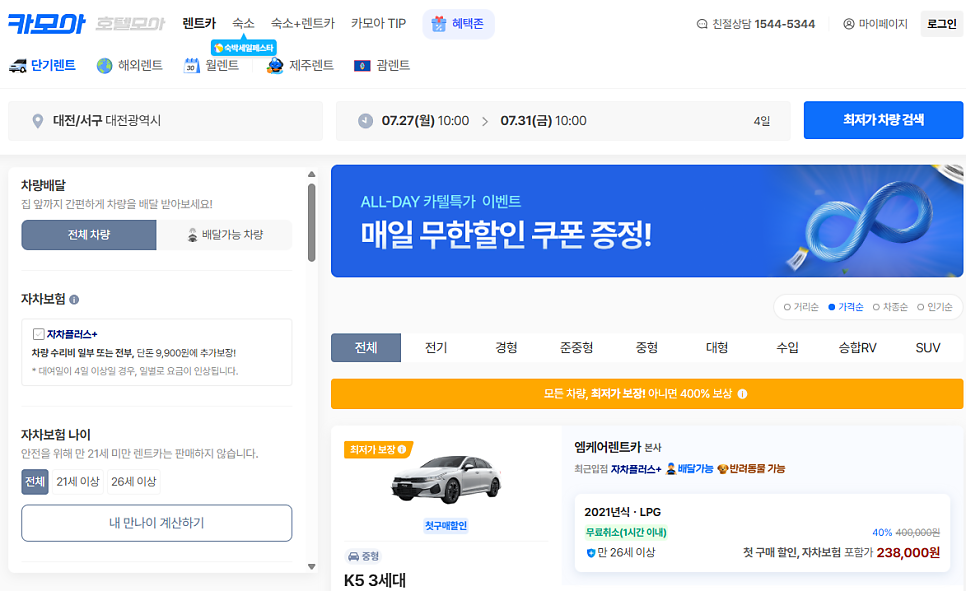The width and height of the screenshot is (966, 591).
Task: Click the shield icon next to 만 26세 이상
Action: click(590, 553)
